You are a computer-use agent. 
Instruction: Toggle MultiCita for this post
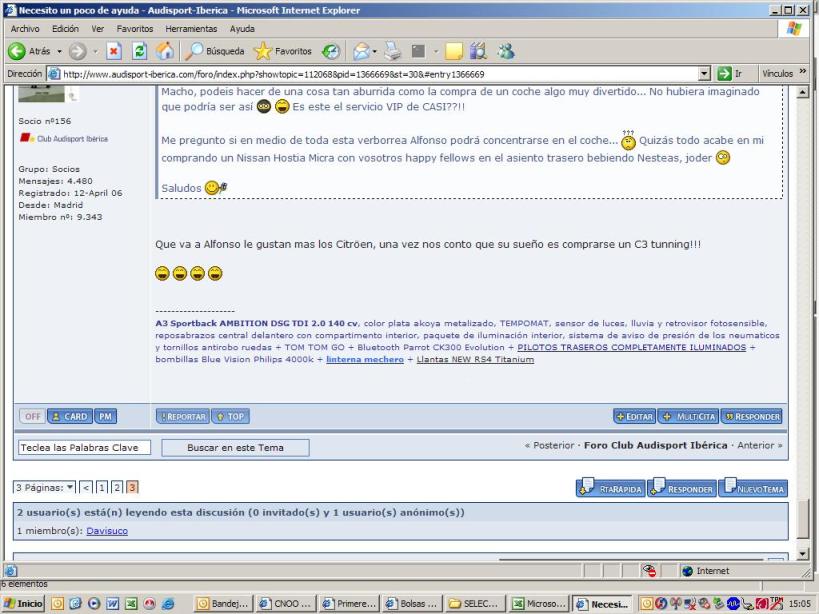688,416
